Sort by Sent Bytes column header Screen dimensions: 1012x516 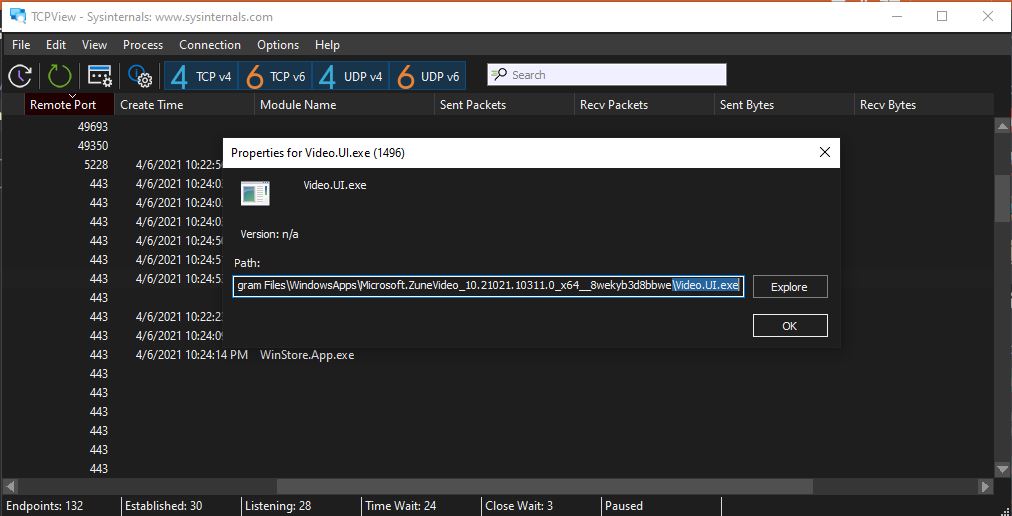coord(785,105)
